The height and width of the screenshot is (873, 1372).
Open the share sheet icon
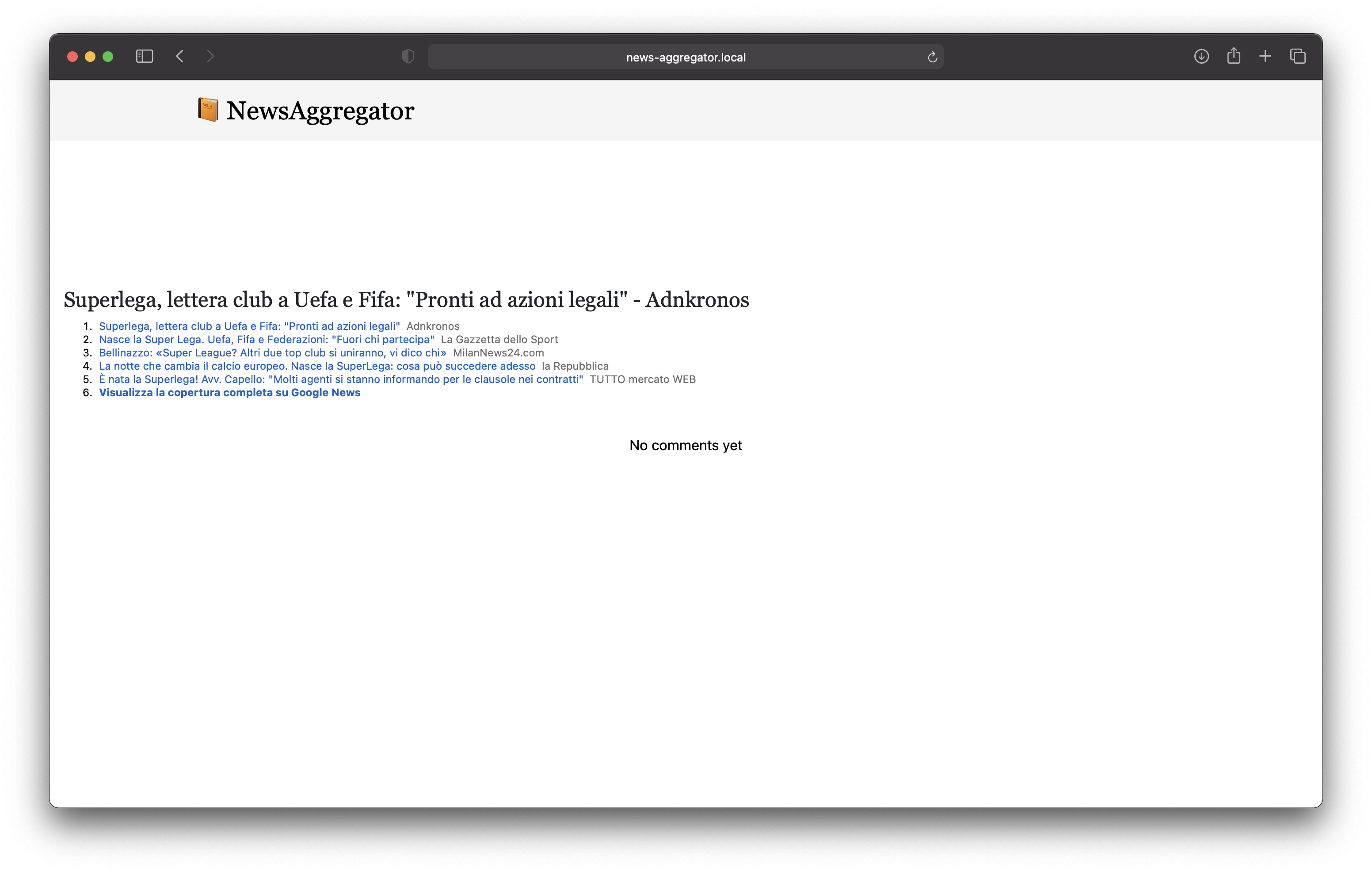[1234, 56]
